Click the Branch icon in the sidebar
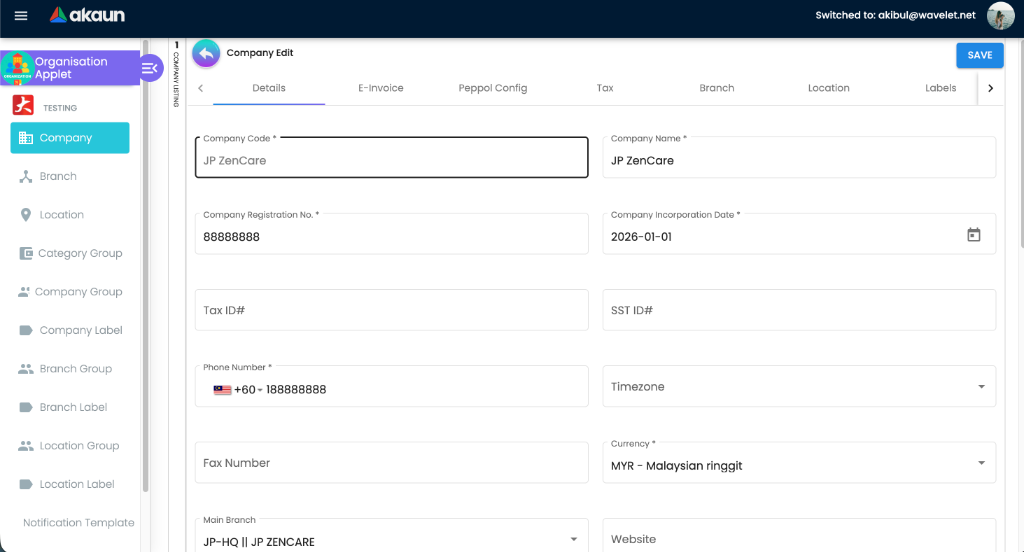 coord(25,176)
